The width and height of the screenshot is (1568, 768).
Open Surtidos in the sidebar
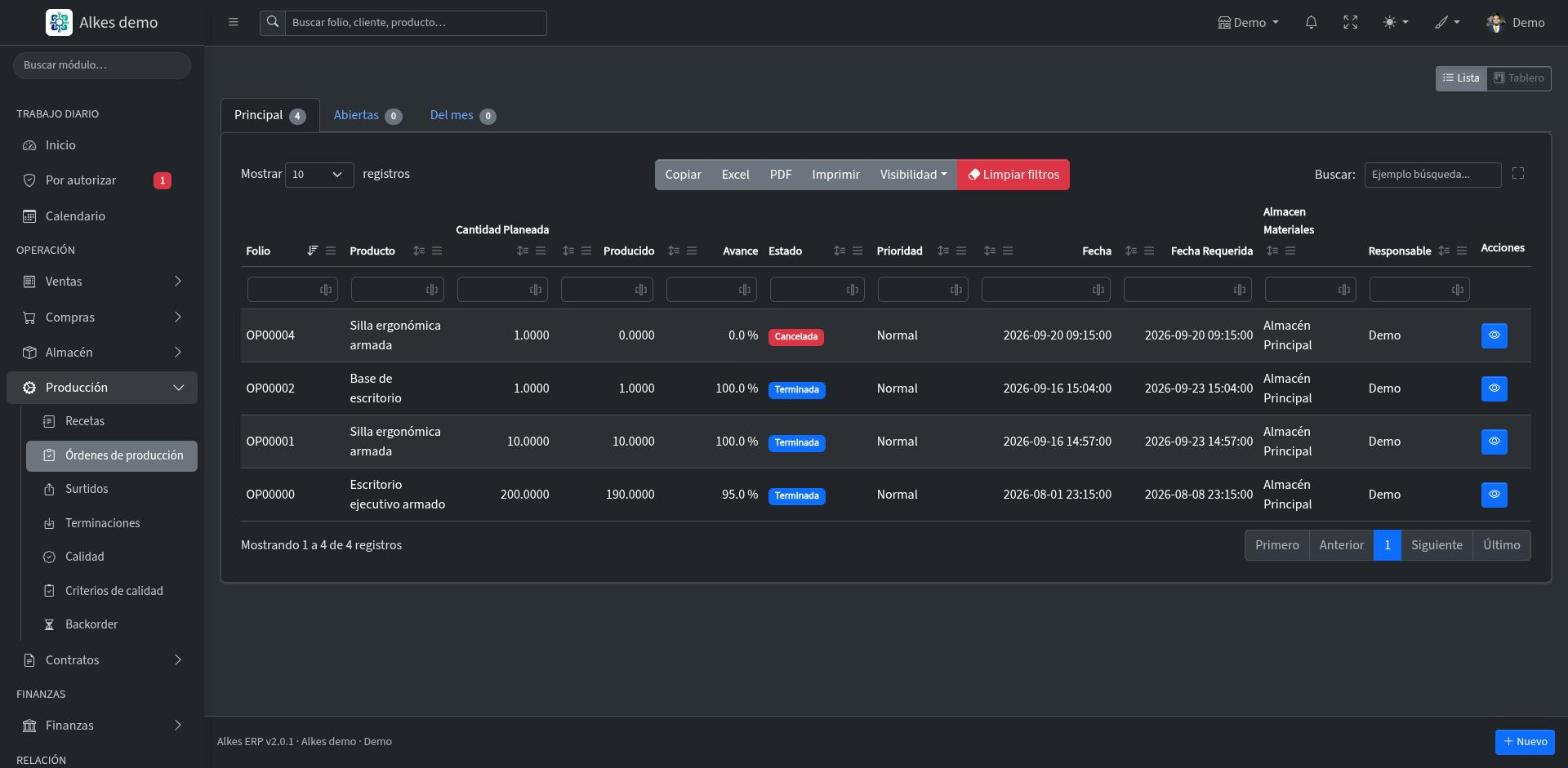(112, 489)
